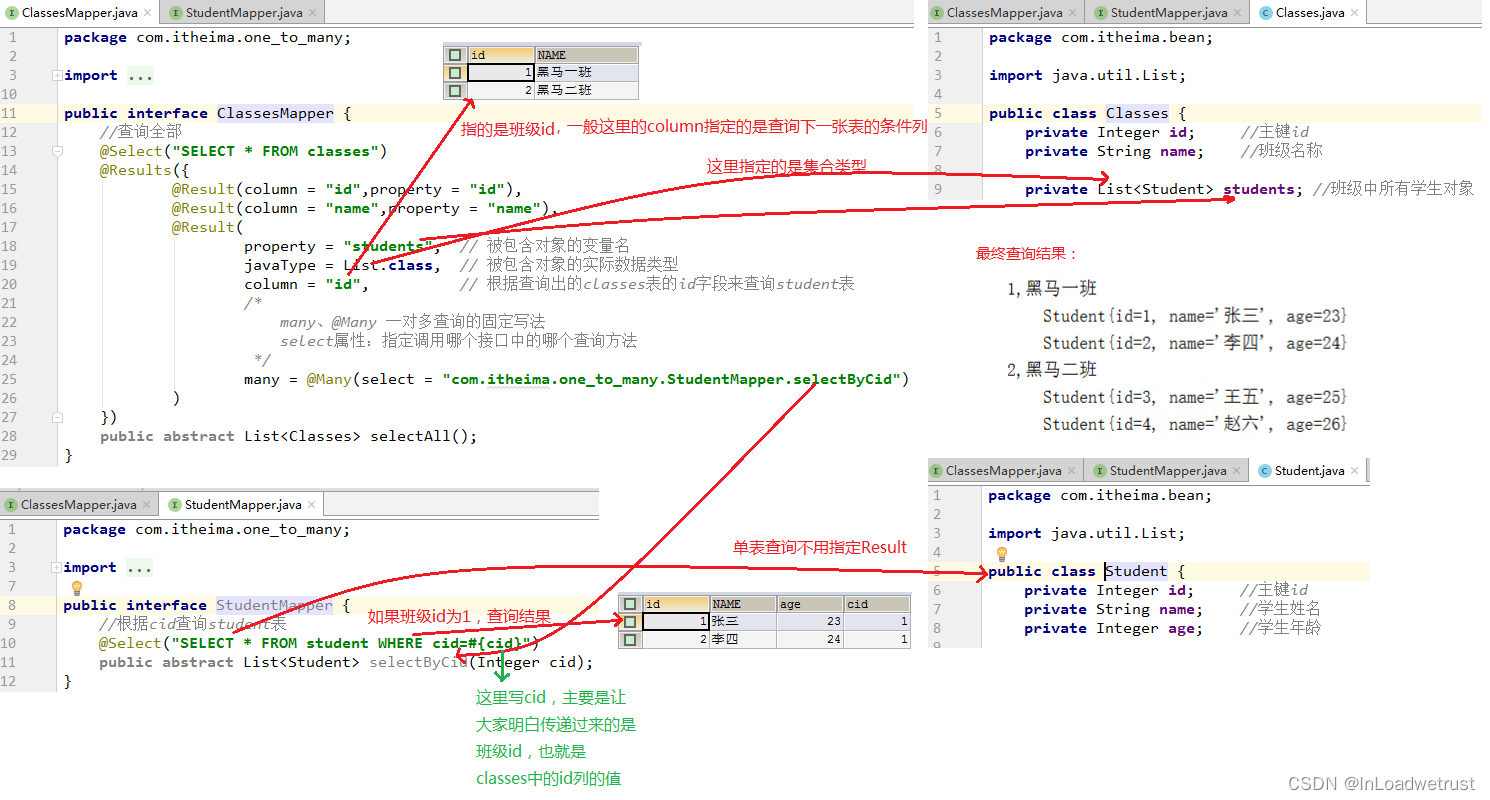This screenshot has width=1490, height=800.
Task: Check the 李四 row checkbox
Action: (x=630, y=639)
